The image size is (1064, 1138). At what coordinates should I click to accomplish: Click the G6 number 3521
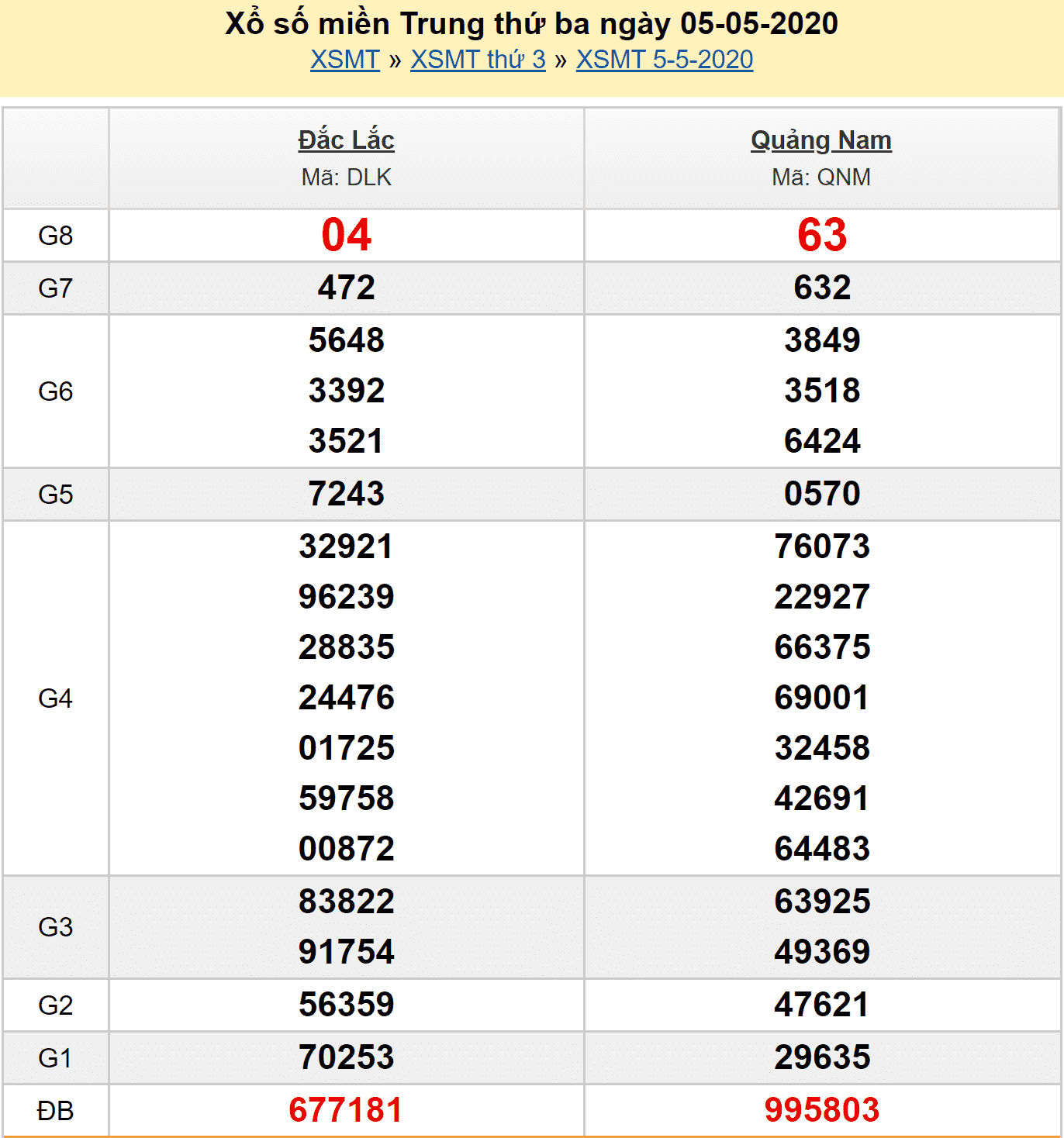pyautogui.click(x=347, y=441)
